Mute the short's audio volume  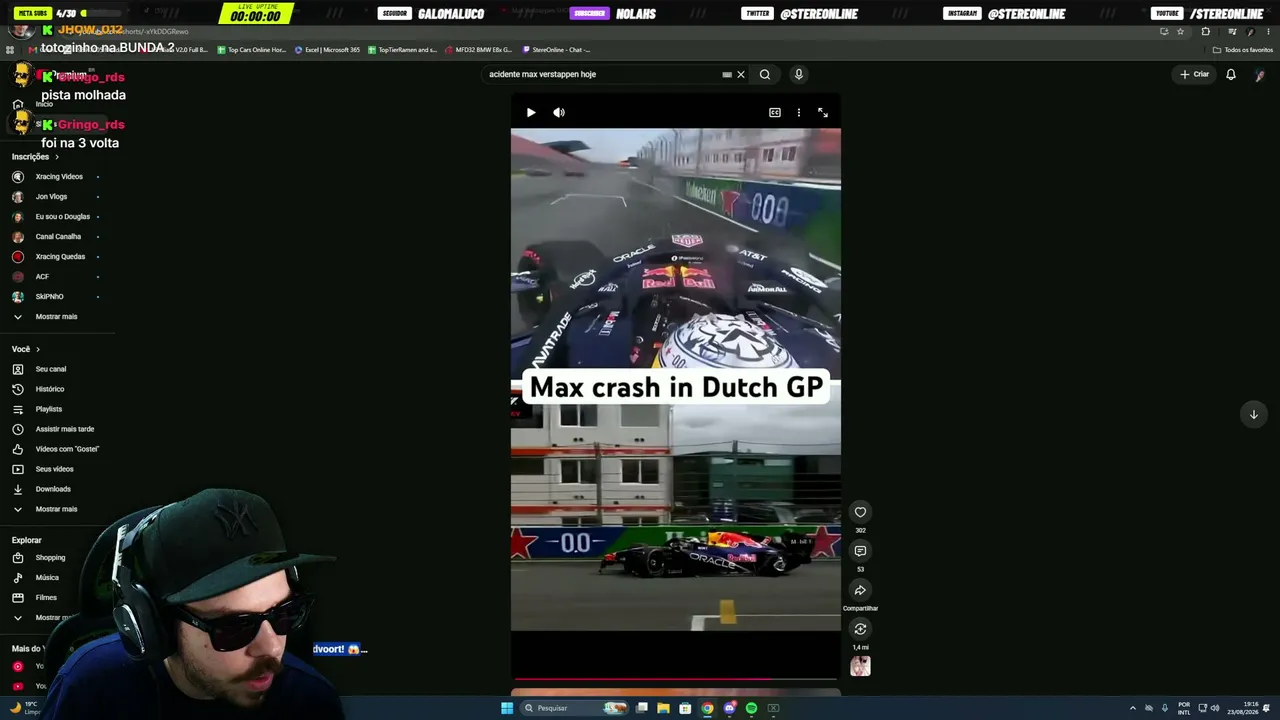pyautogui.click(x=559, y=113)
